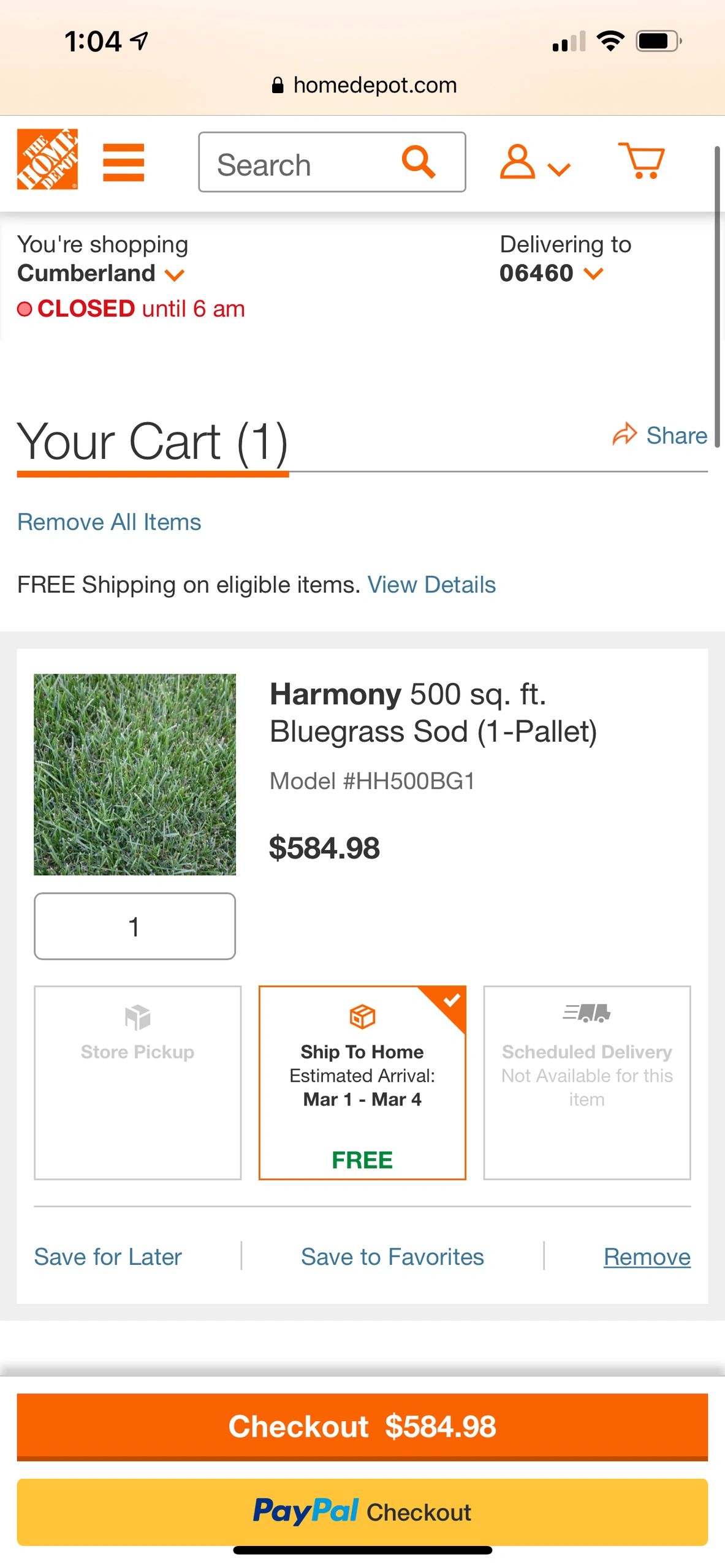Click the search magnifying glass icon
The width and height of the screenshot is (725, 1568).
point(417,162)
